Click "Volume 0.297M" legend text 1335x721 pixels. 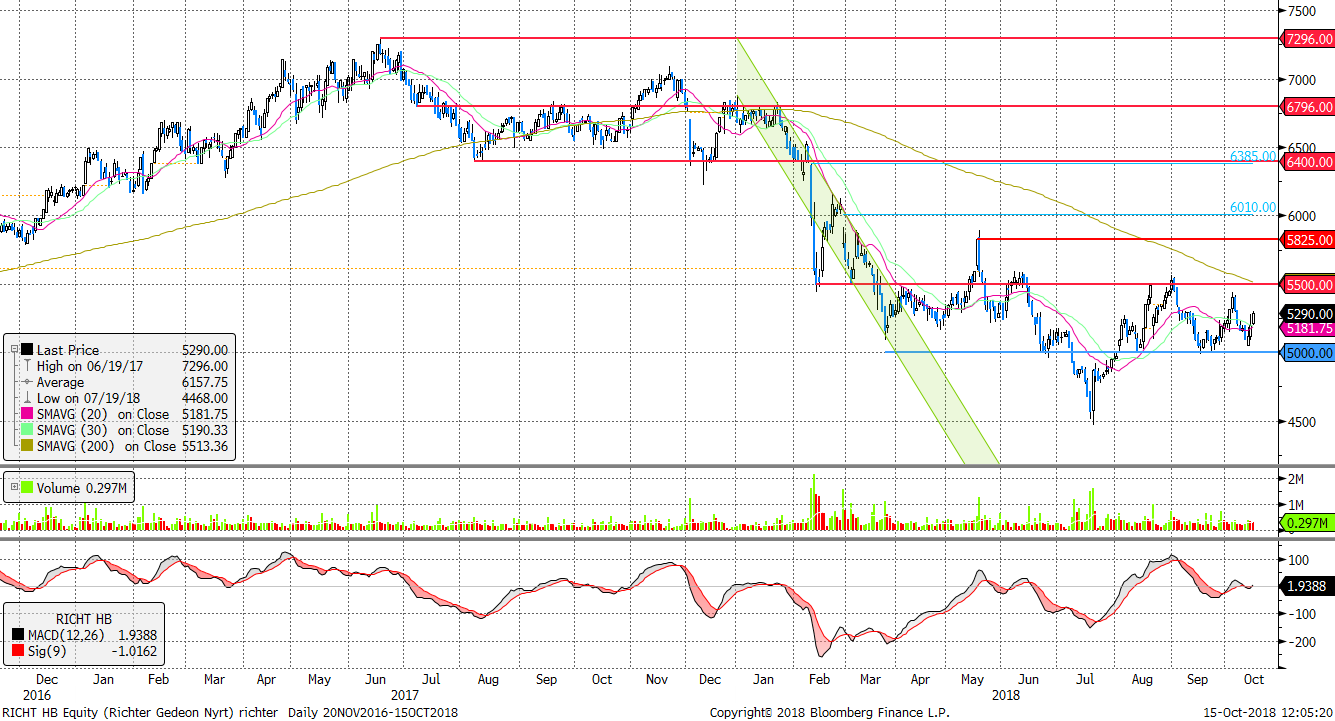coord(82,488)
